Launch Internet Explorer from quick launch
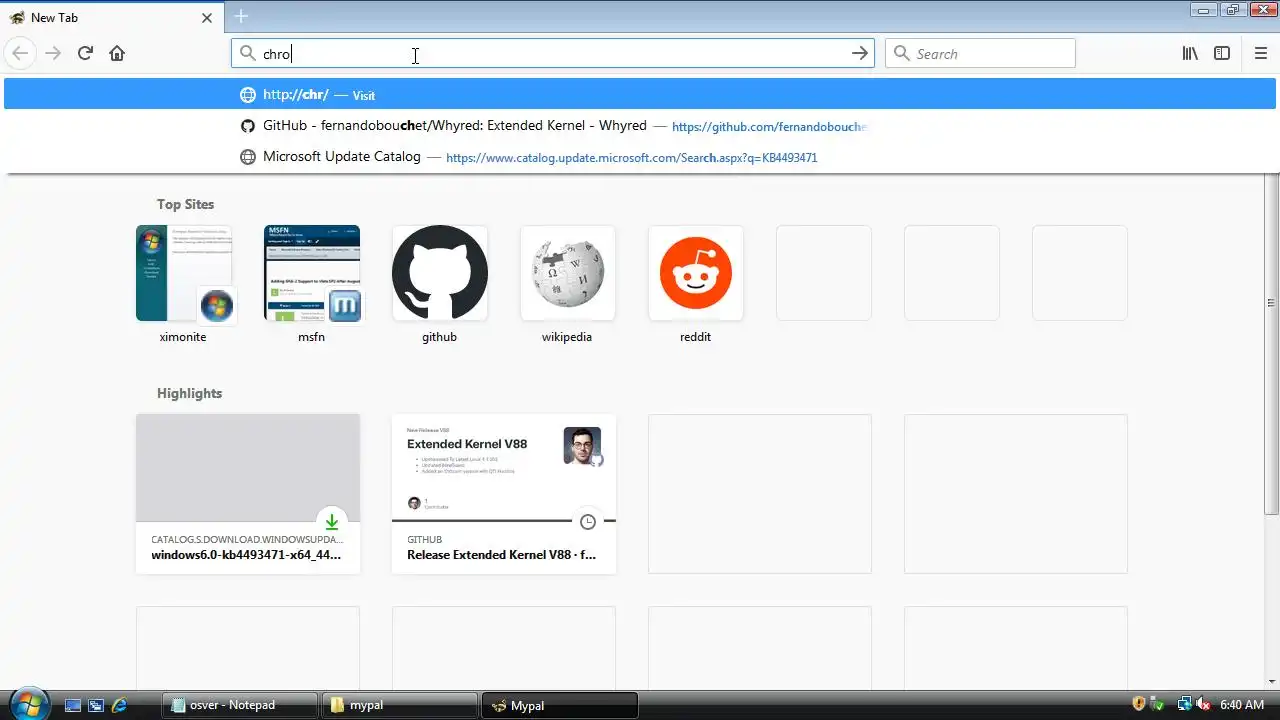 [119, 705]
